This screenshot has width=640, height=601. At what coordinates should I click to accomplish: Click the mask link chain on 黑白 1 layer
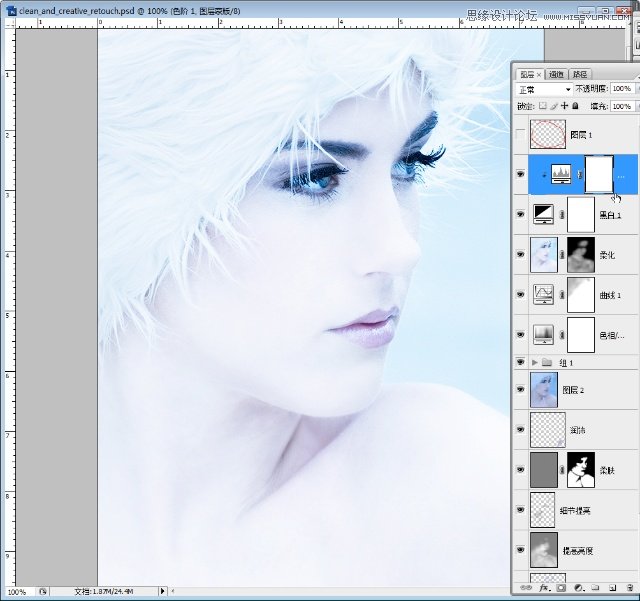click(x=562, y=214)
